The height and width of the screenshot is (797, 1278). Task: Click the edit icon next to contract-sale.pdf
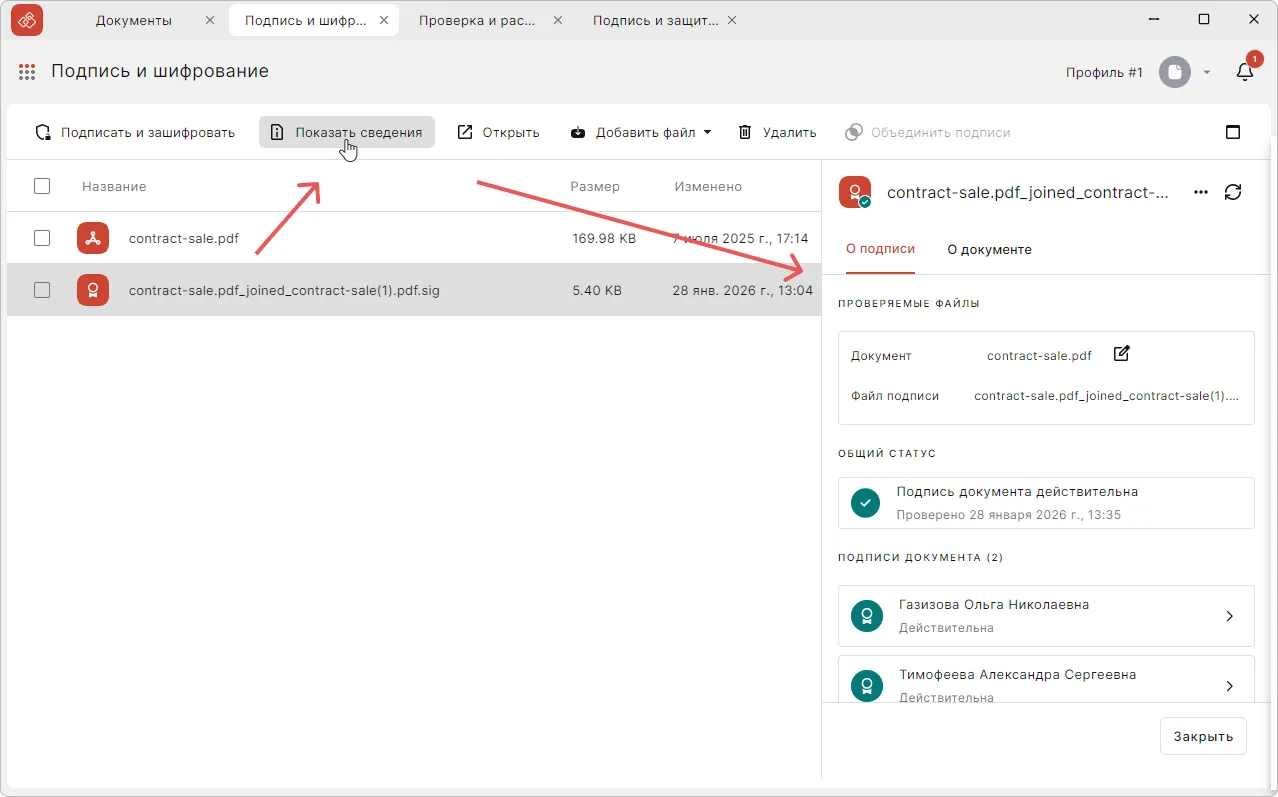[1121, 354]
